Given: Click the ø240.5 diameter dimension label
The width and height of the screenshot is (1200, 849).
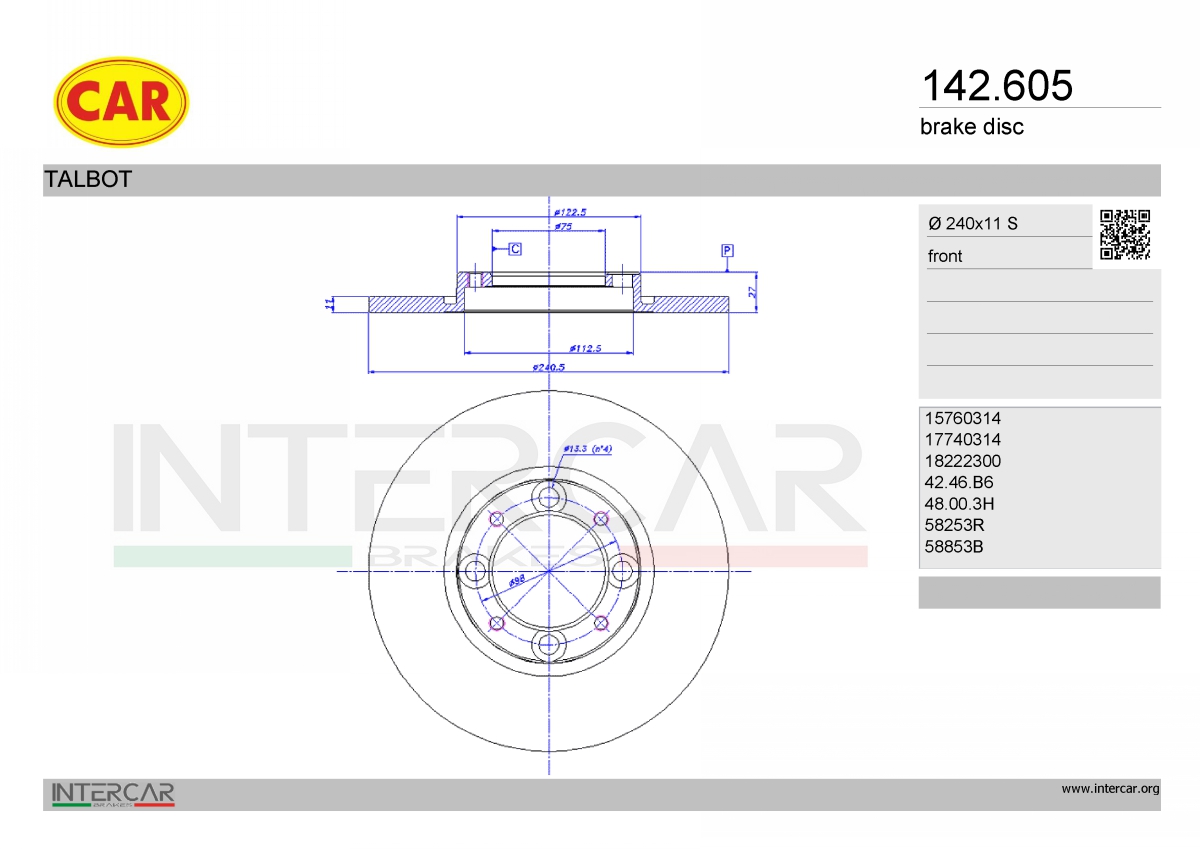Looking at the screenshot, I should 549,367.
